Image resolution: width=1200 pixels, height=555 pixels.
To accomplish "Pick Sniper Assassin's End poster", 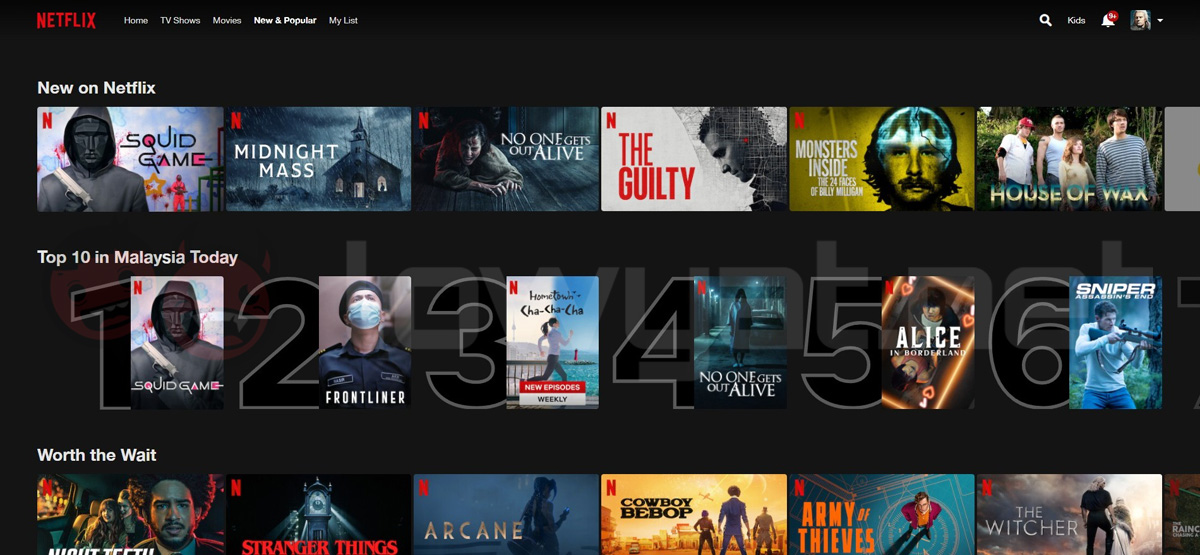I will 1115,342.
